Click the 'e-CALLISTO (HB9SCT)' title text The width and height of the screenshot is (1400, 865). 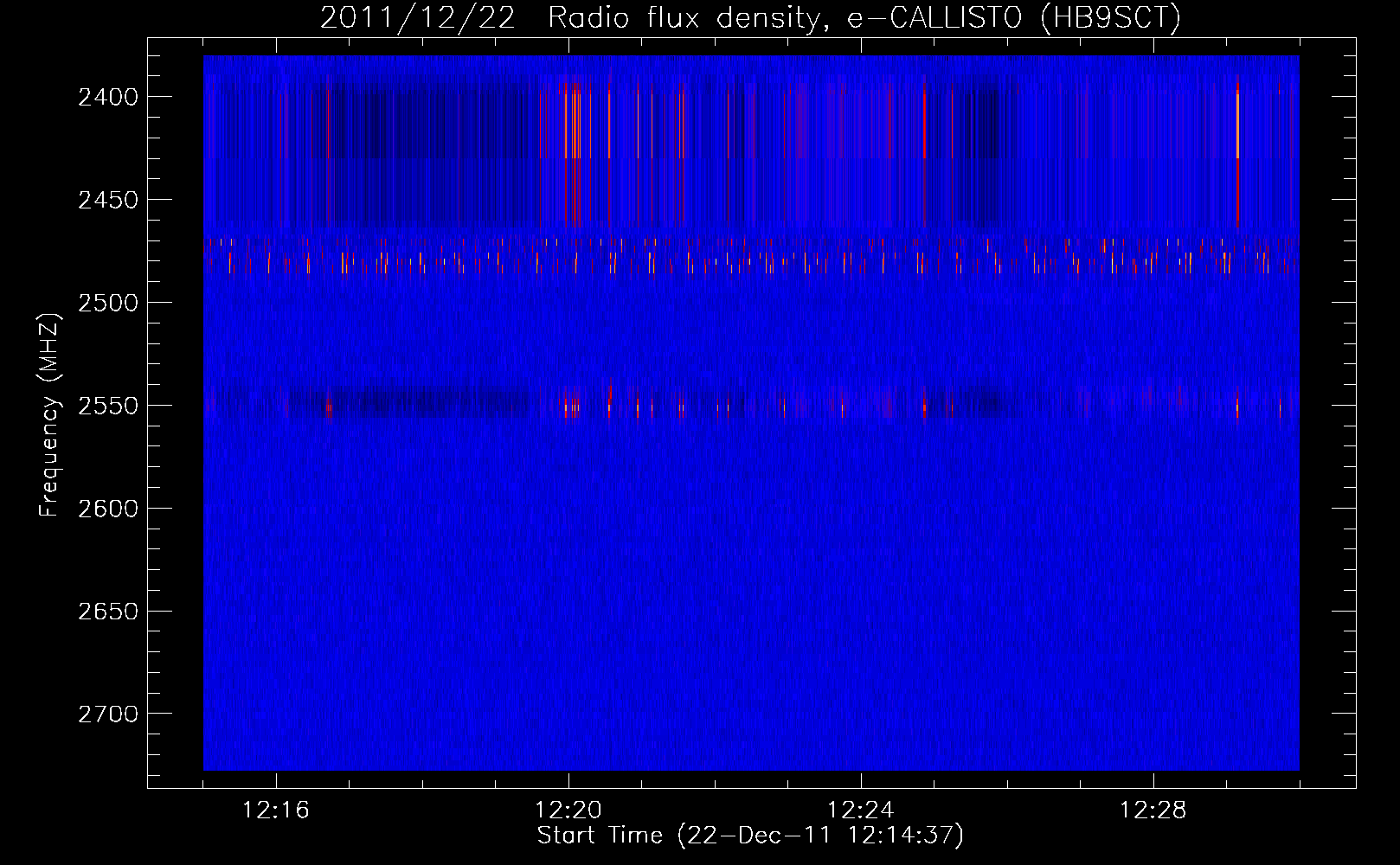pyautogui.click(x=1013, y=18)
